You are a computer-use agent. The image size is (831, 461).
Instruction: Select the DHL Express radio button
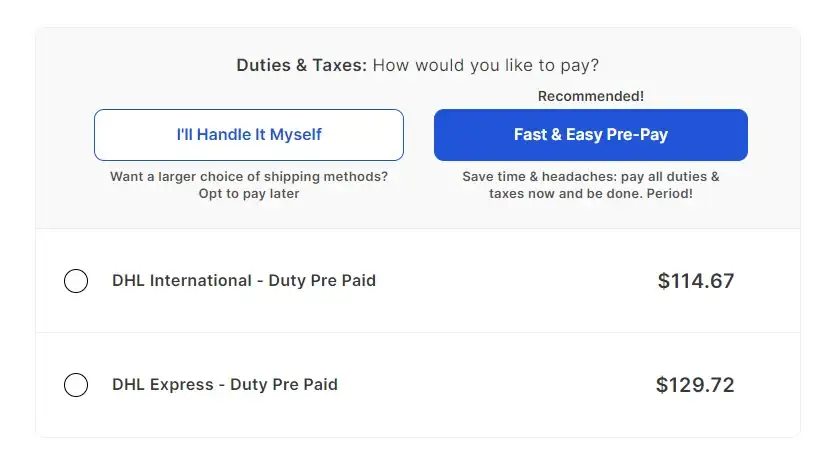click(76, 385)
